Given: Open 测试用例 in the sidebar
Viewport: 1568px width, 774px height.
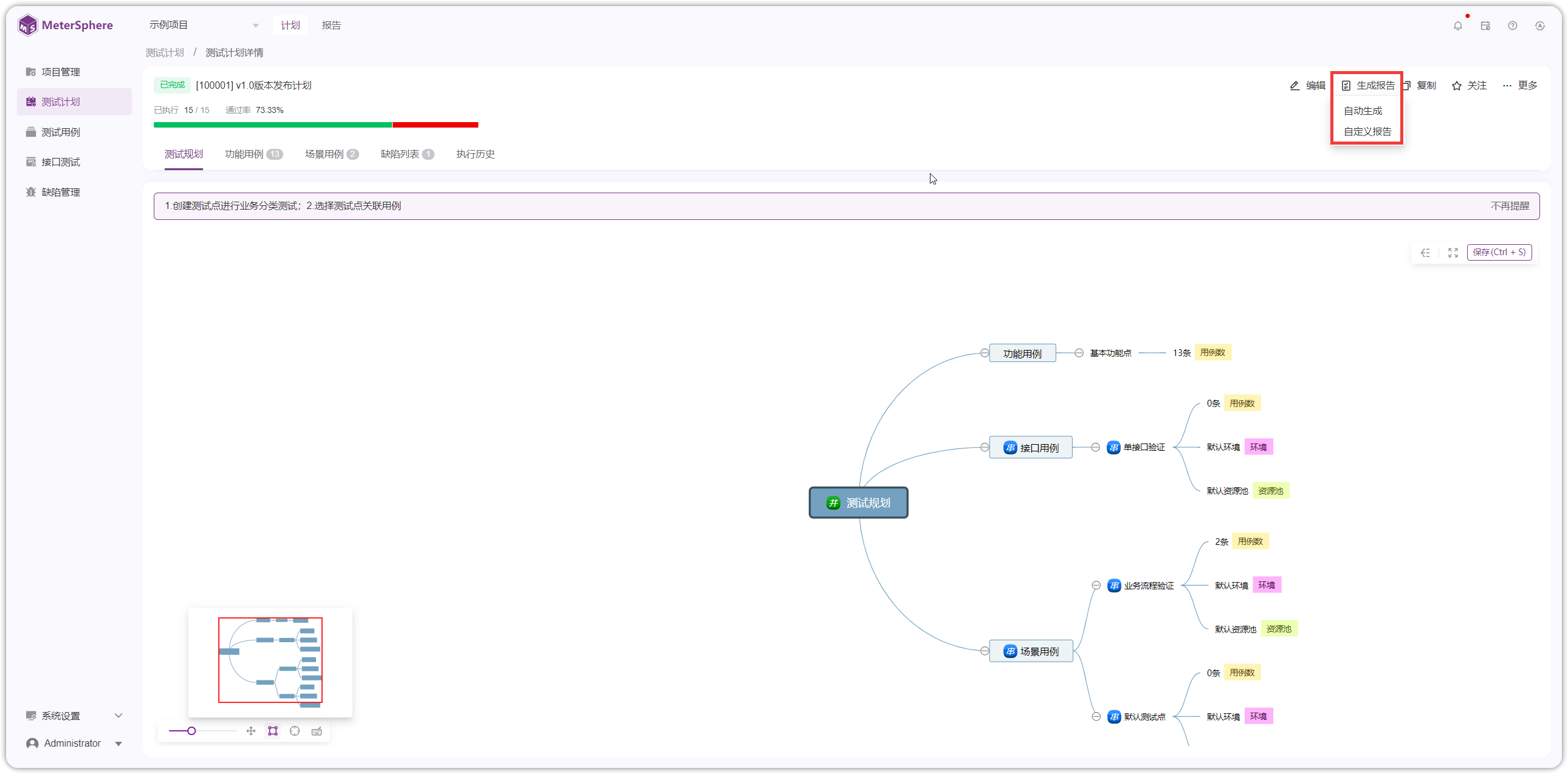Looking at the screenshot, I should click(x=74, y=132).
